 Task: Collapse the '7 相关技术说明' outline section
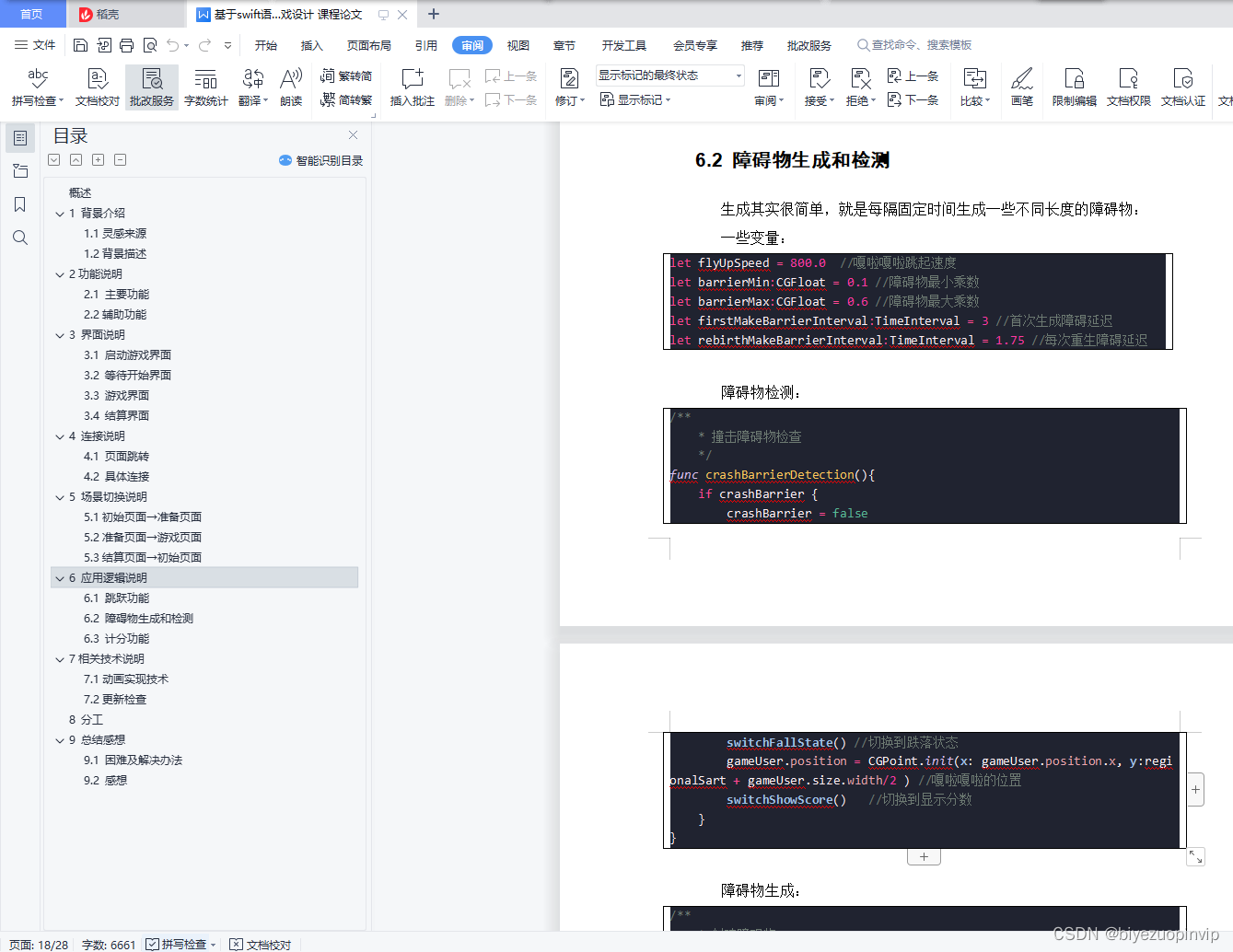pyautogui.click(x=60, y=659)
